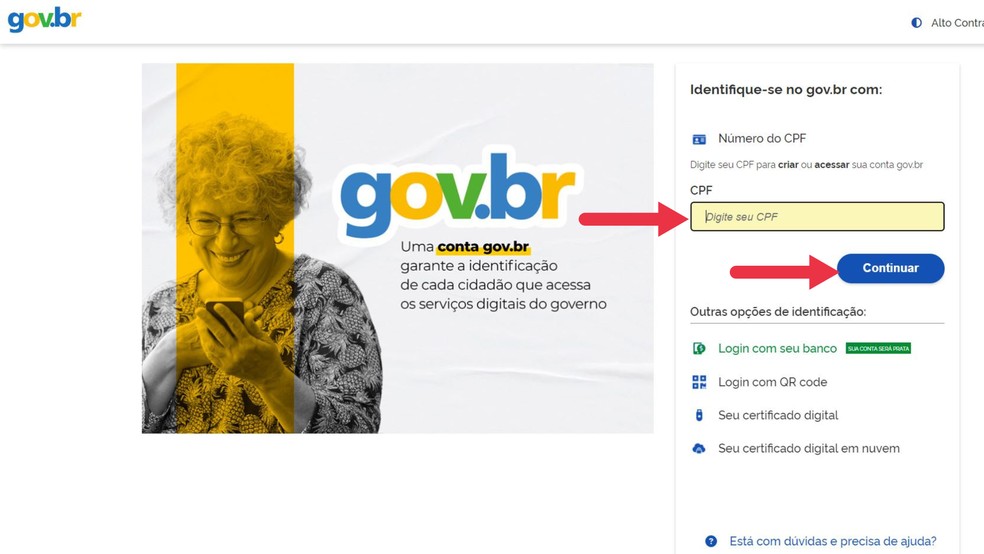
Task: Click the CPF ID card icon
Action: pos(698,139)
